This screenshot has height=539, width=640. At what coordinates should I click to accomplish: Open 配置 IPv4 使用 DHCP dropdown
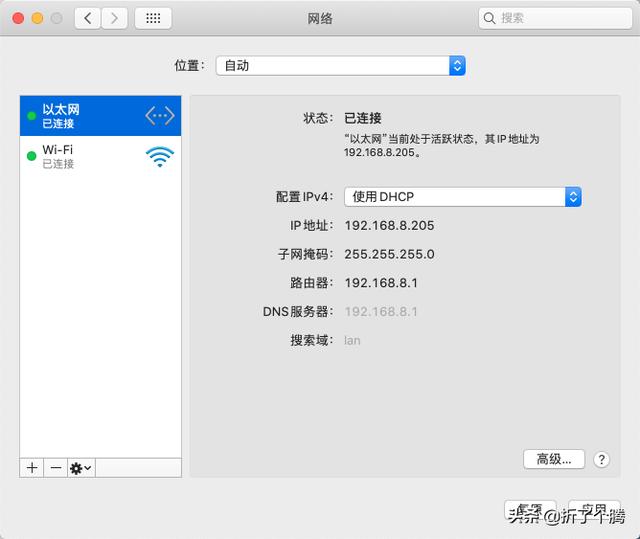[x=463, y=197]
